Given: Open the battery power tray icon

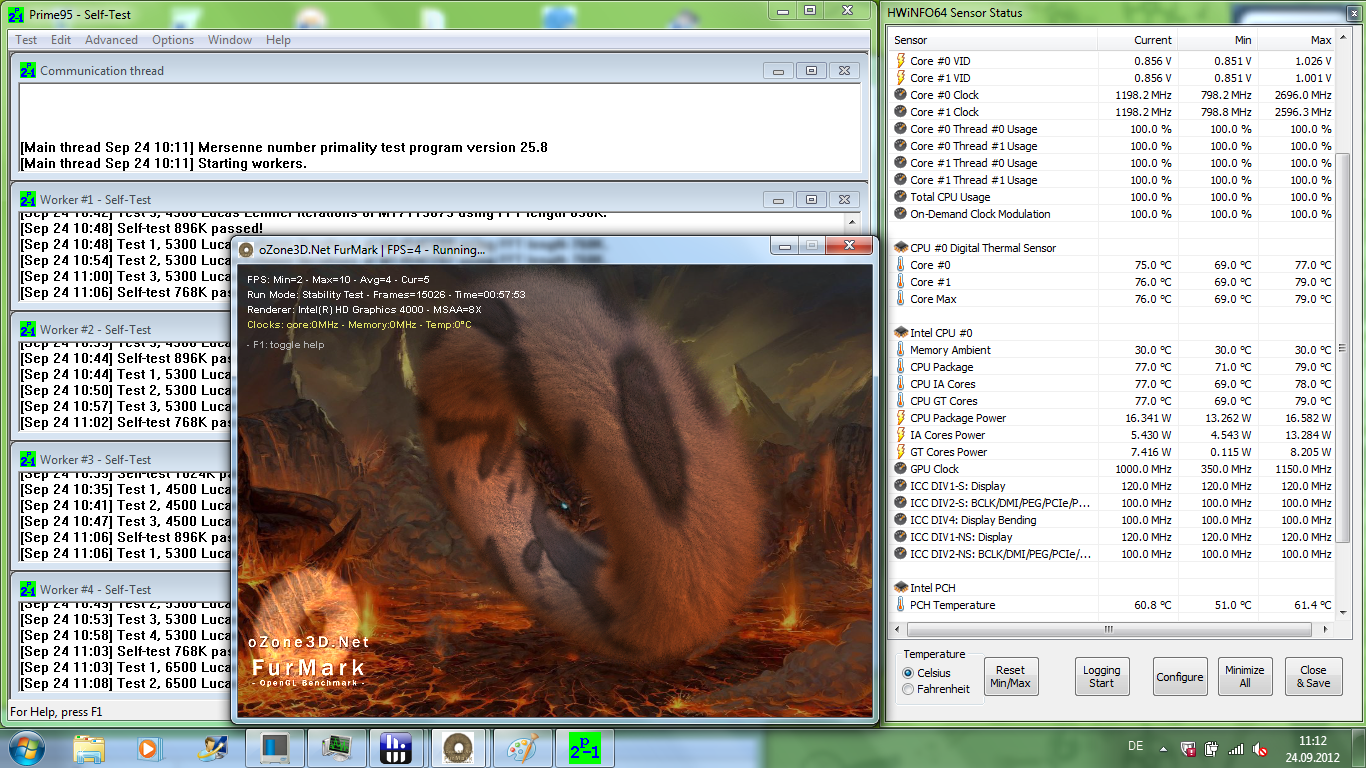Looking at the screenshot, I should pos(1212,748).
